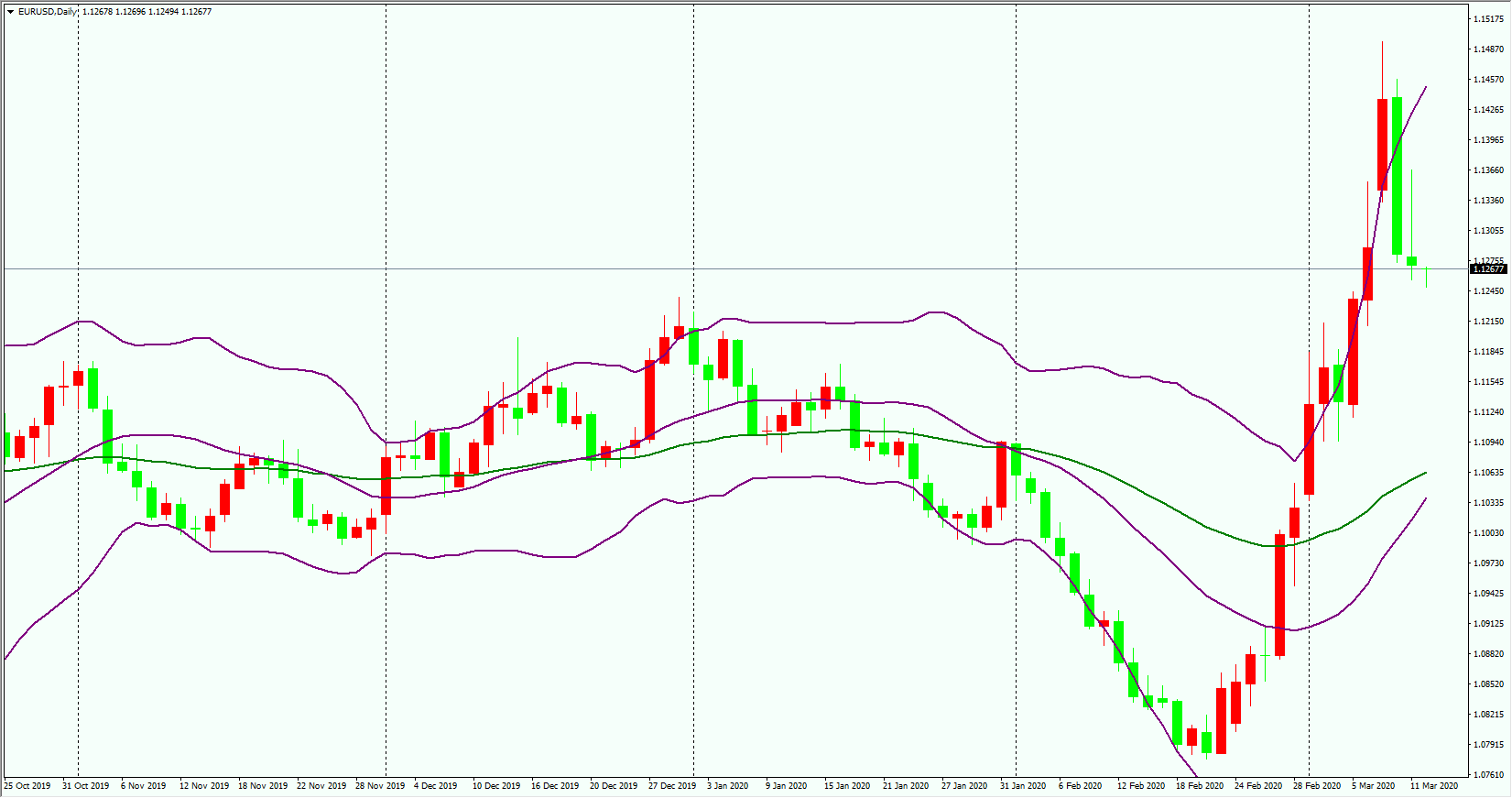Click the triangle arrow beside EURUSD,Daily

coord(10,12)
